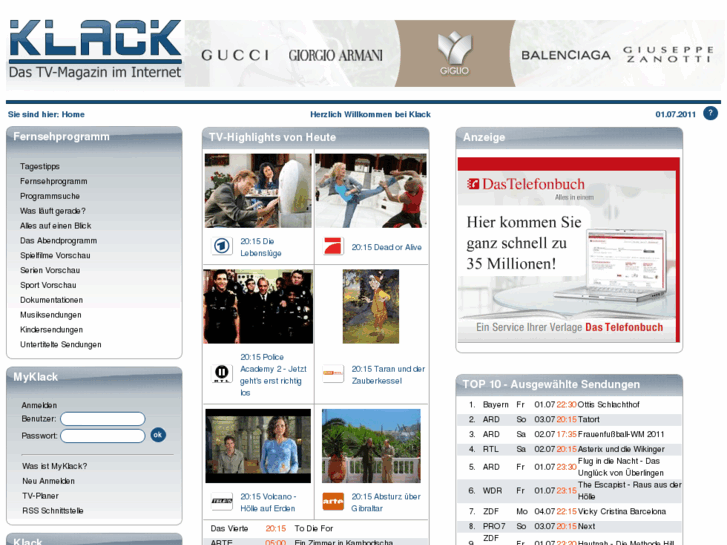
Task: Open Tatort in TOP 10 list
Action: tap(588, 419)
